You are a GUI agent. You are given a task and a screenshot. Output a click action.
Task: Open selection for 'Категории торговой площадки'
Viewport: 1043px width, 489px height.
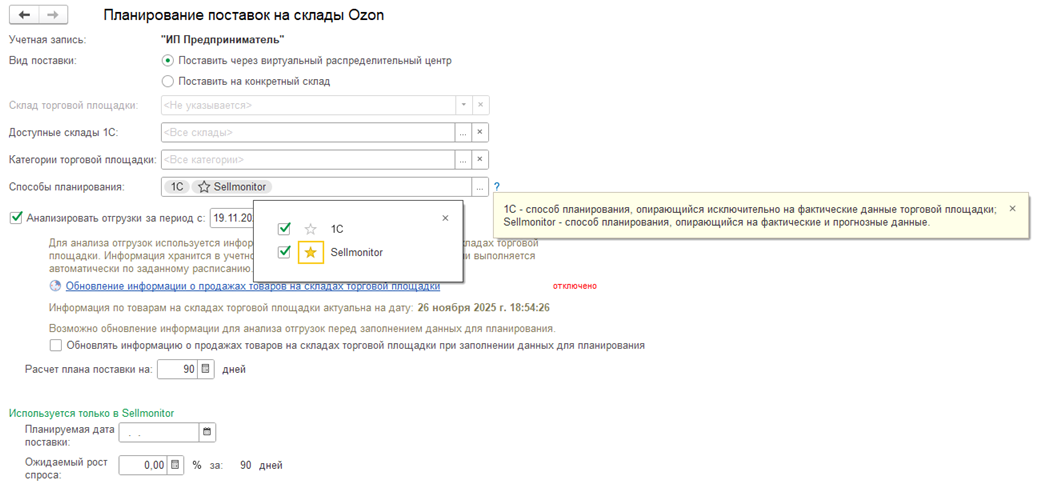pyautogui.click(x=464, y=160)
